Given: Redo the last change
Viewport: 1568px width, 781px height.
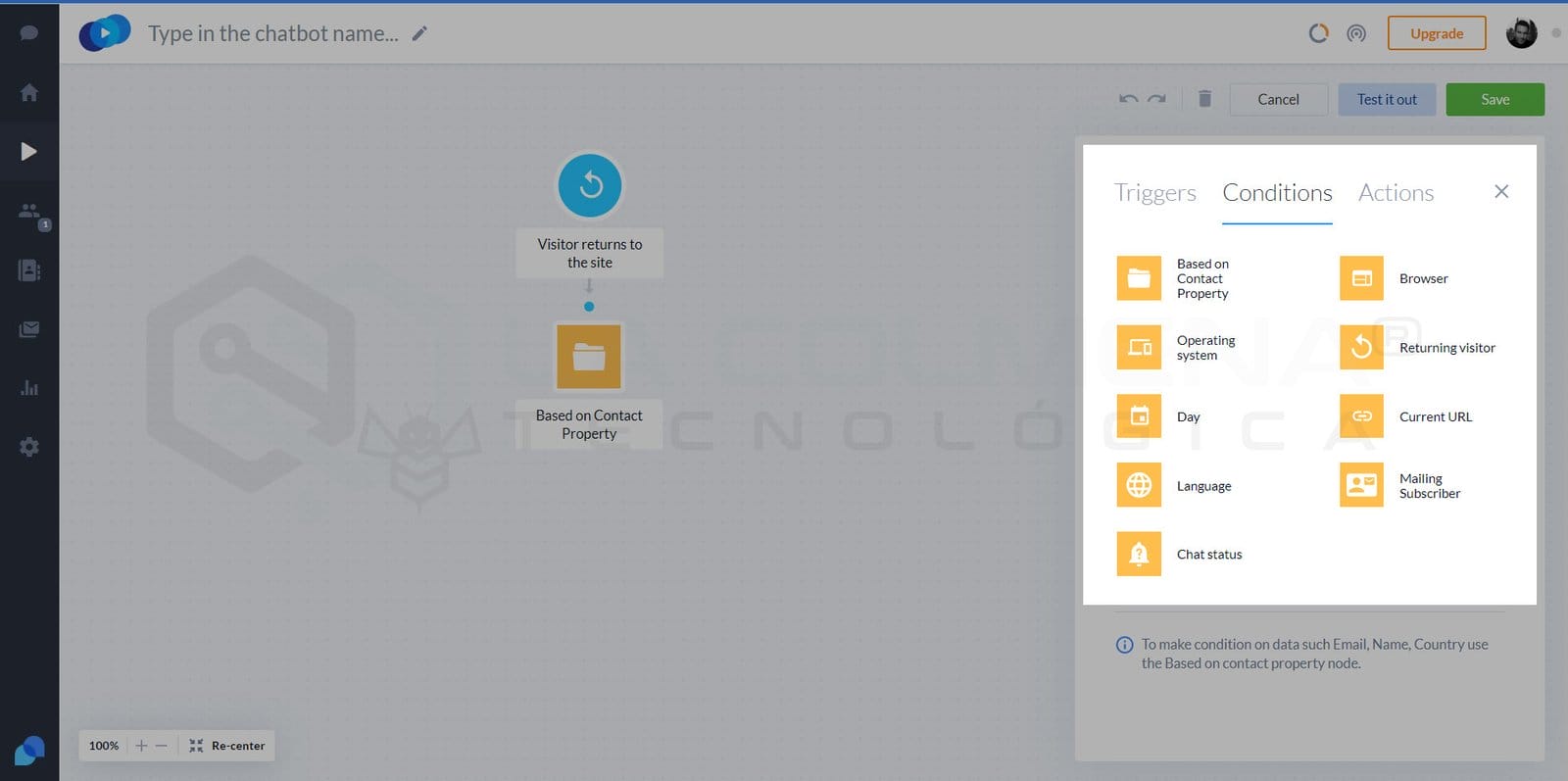Looking at the screenshot, I should pos(1156,99).
